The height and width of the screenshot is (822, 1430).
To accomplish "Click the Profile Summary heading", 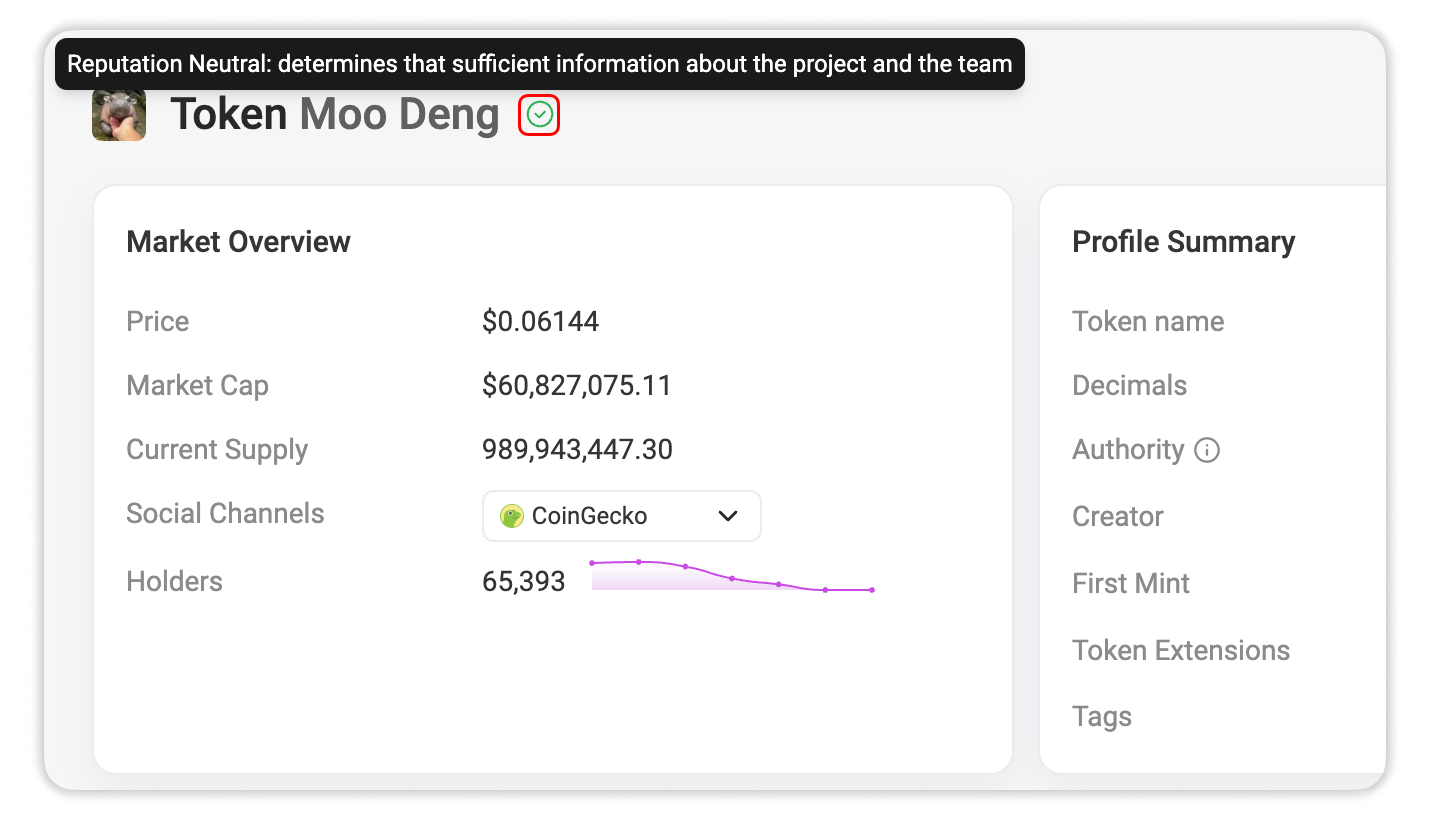I will pos(1184,242).
